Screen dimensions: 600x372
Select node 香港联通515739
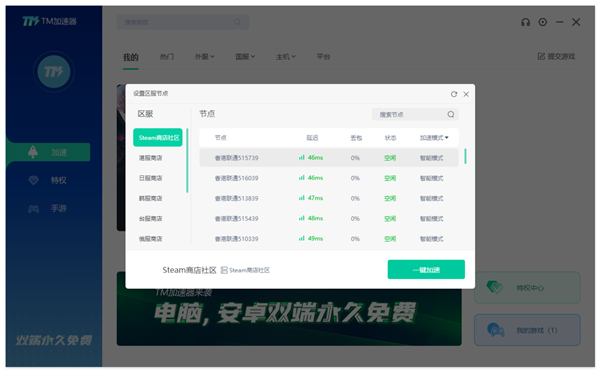[x=329, y=158]
